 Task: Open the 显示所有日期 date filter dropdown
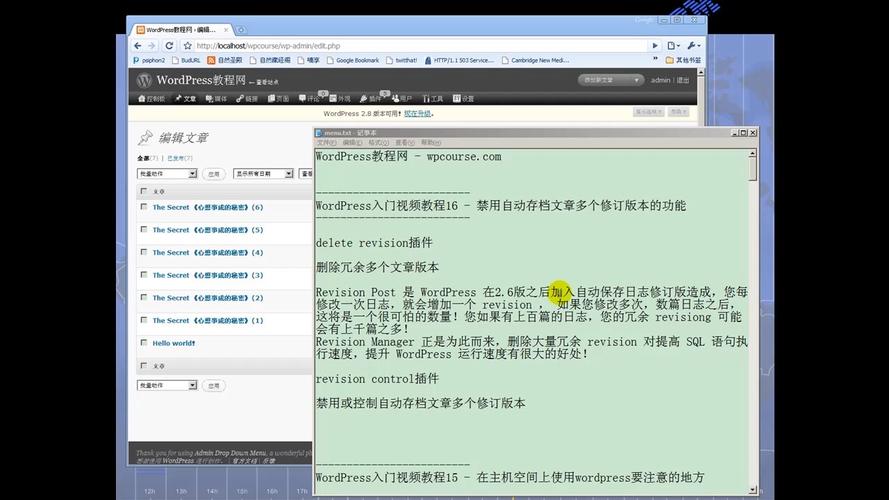263,173
